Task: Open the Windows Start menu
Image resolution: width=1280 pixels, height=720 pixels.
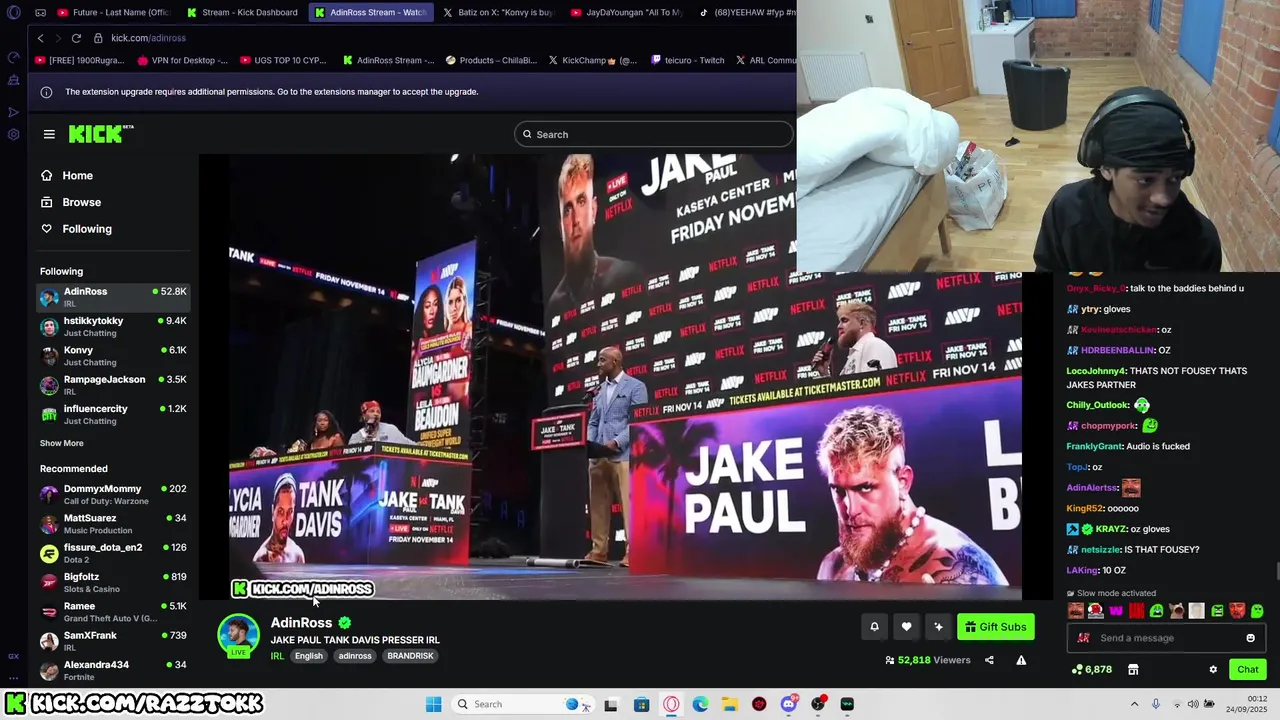Action: click(433, 704)
